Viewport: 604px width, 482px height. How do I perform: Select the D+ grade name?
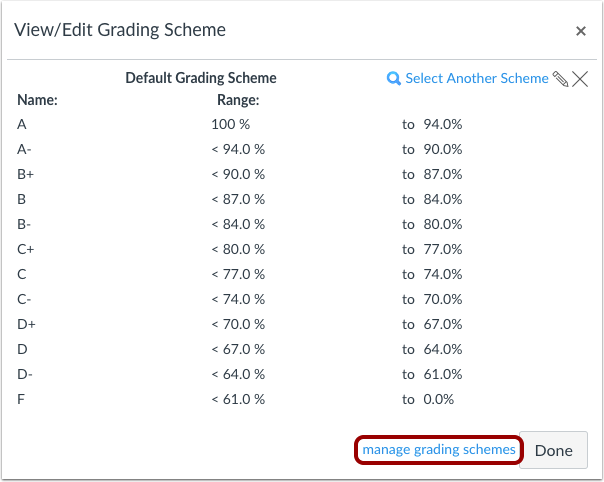pos(26,325)
